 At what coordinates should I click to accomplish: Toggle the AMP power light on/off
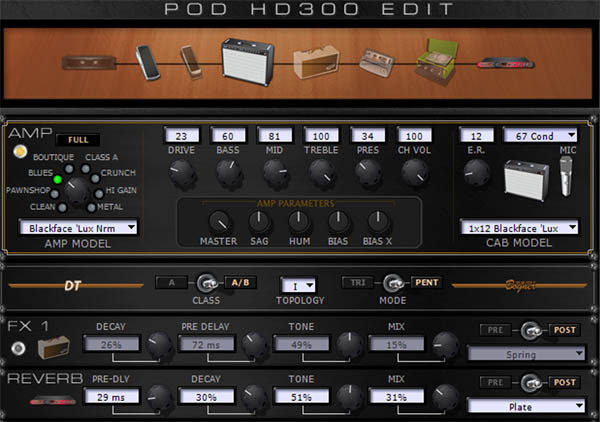point(20,152)
